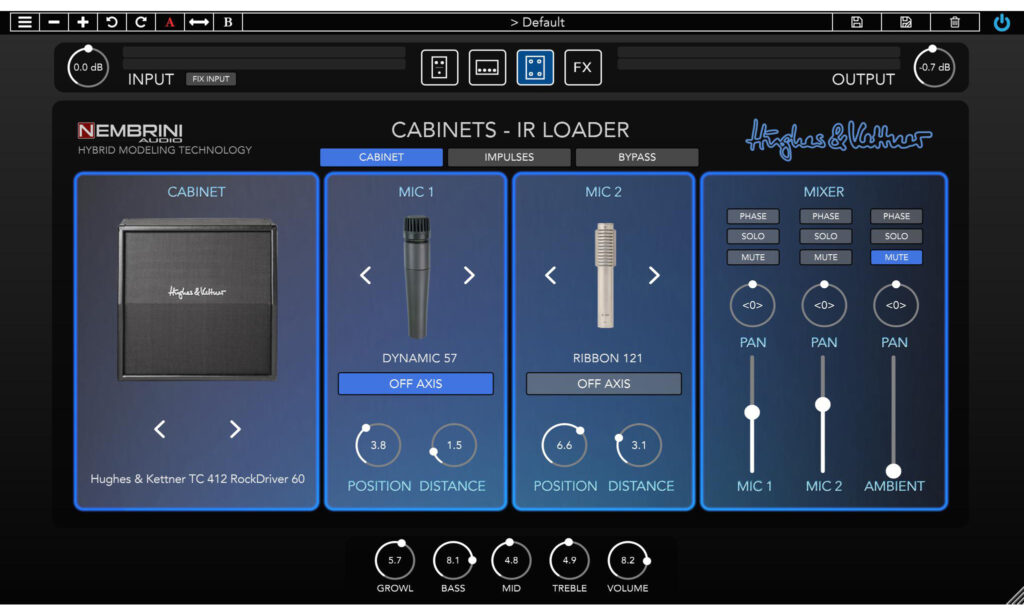Screen dimensions: 1024x615
Task: Switch to the BYPASS tab
Action: pos(637,157)
